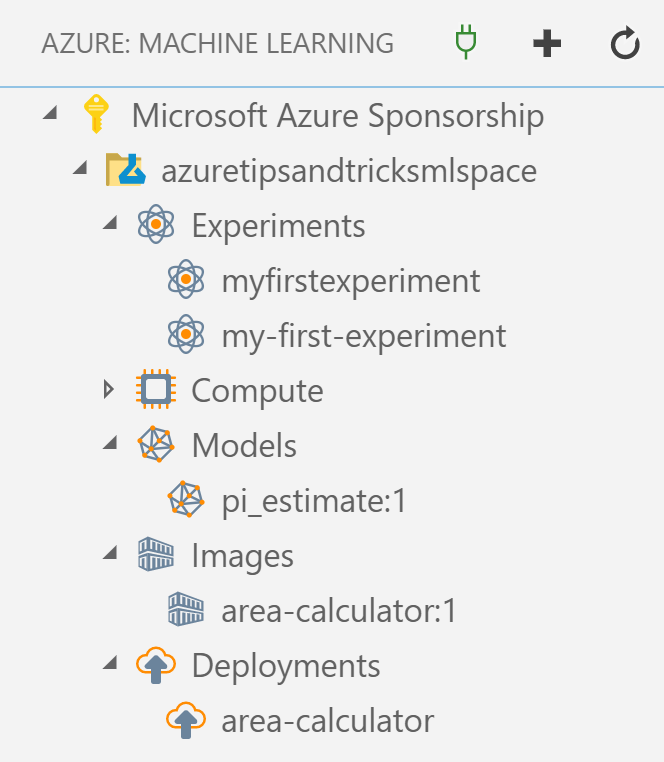The width and height of the screenshot is (664, 762).
Task: Click the Deployments cloud upload icon
Action: coord(156,665)
